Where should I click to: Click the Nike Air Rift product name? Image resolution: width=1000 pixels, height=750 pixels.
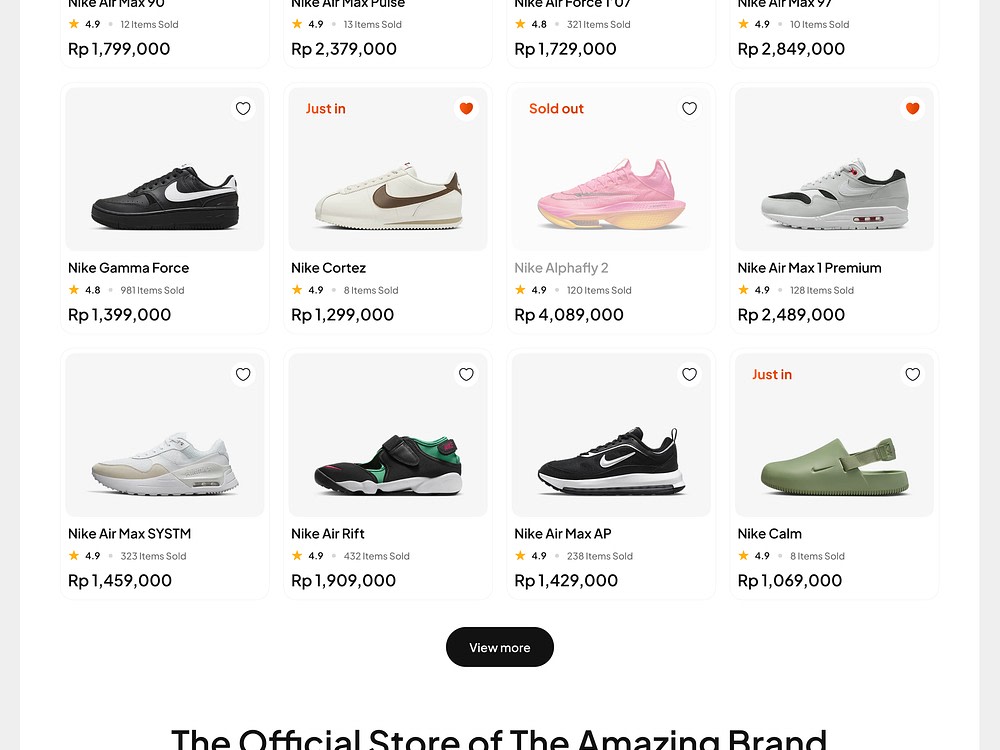[x=328, y=534]
